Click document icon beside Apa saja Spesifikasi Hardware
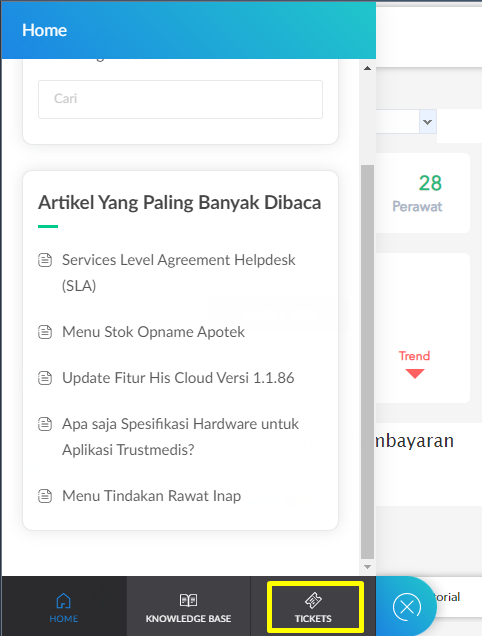 point(45,424)
